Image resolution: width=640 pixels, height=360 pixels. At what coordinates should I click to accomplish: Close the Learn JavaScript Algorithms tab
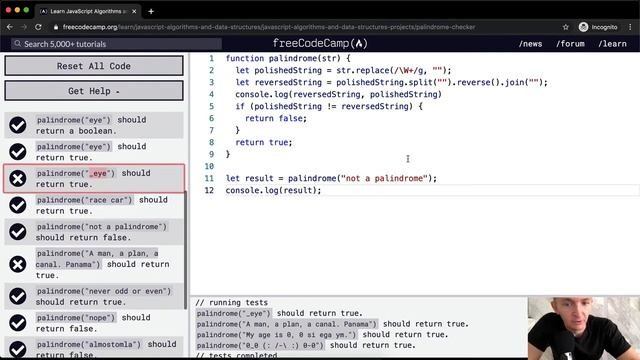pos(134,11)
